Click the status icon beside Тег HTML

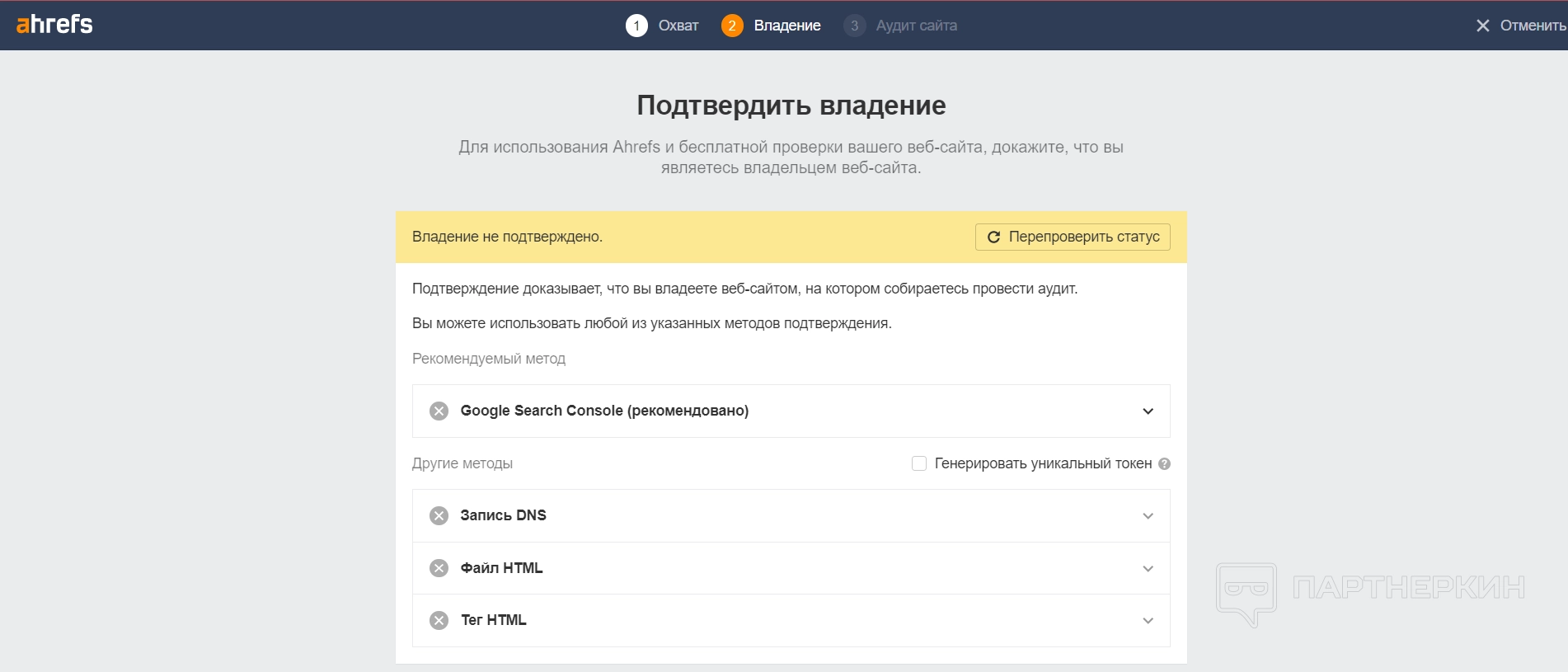[439, 620]
